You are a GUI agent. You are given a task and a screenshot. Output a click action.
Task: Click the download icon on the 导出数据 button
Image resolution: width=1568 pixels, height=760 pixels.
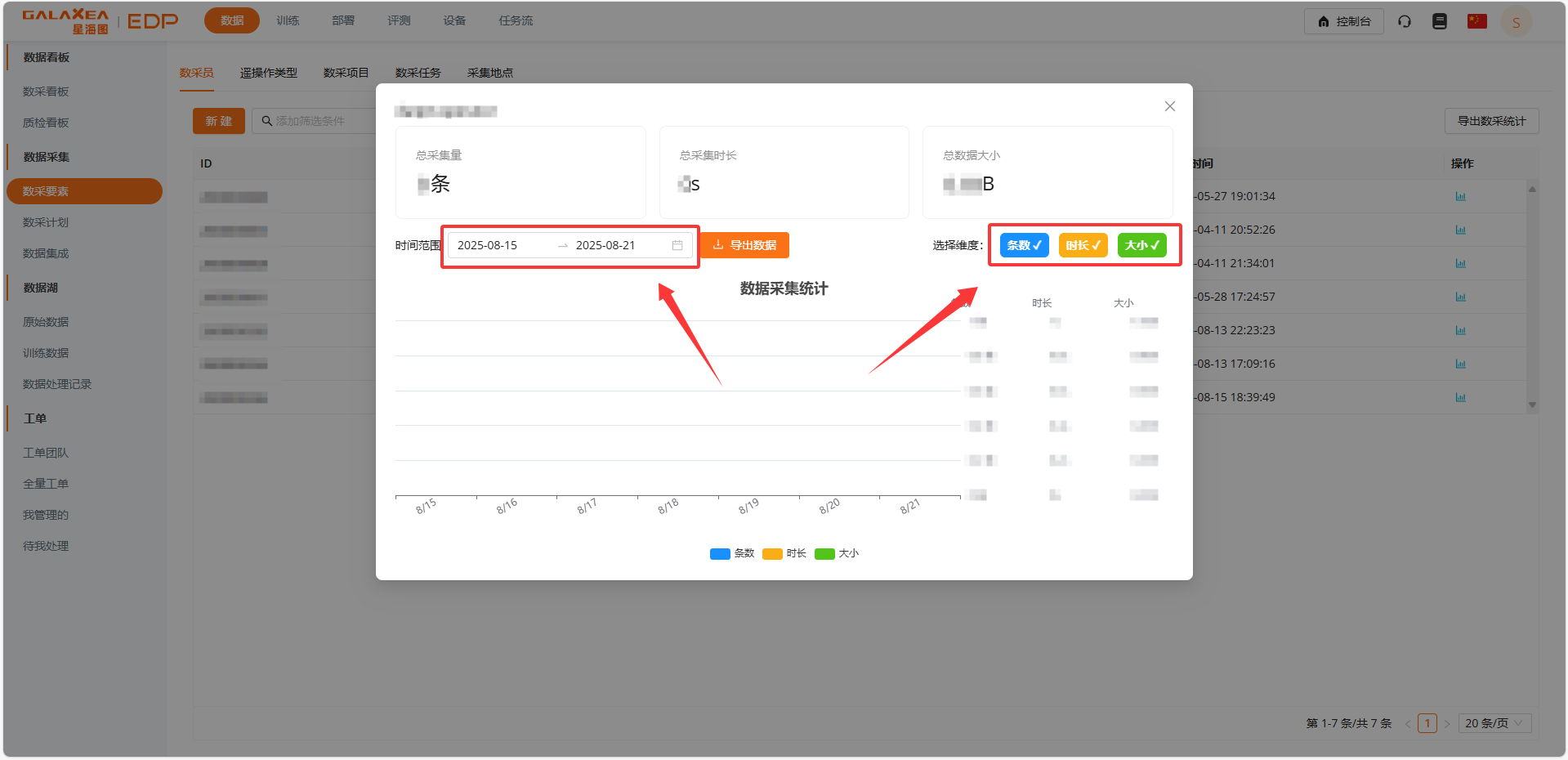pyautogui.click(x=717, y=244)
